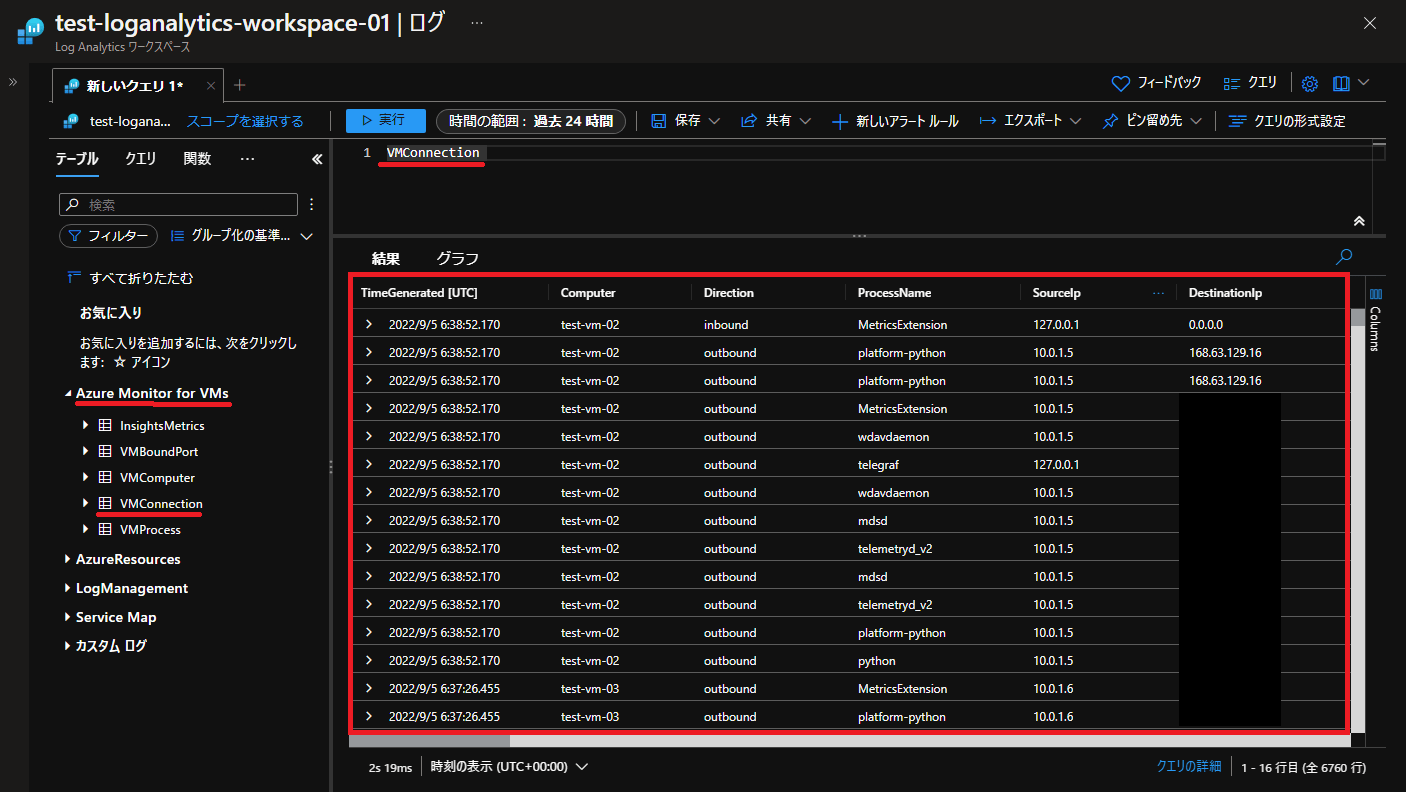The height and width of the screenshot is (792, 1406).
Task: Click the 0.0.0.0 DestinationIp cell
Action: (1206, 325)
